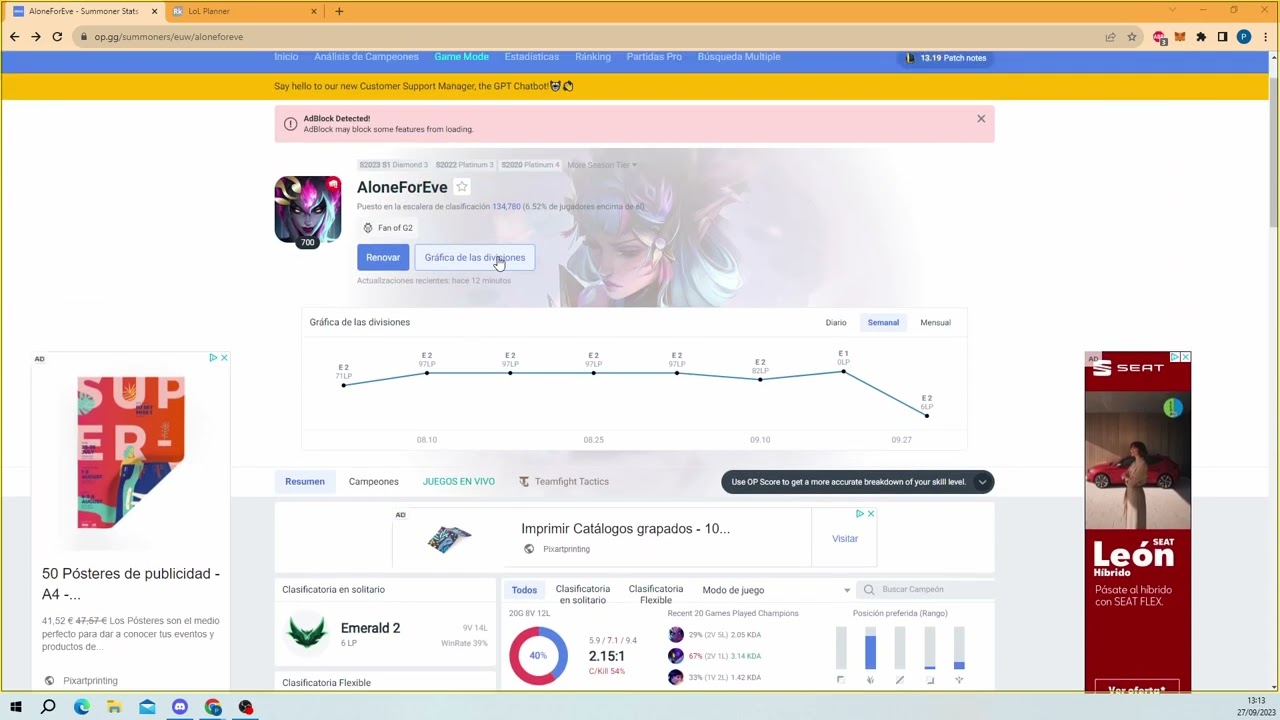The width and height of the screenshot is (1280, 720).
Task: Click the Renovar button
Action: 383,258
